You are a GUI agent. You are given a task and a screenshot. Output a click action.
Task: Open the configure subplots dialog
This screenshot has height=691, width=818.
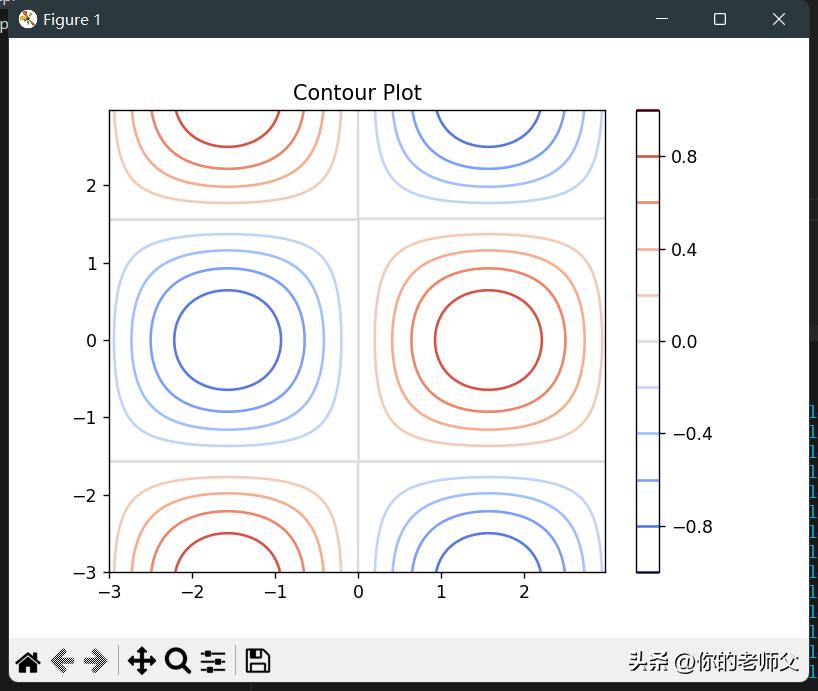(212, 660)
